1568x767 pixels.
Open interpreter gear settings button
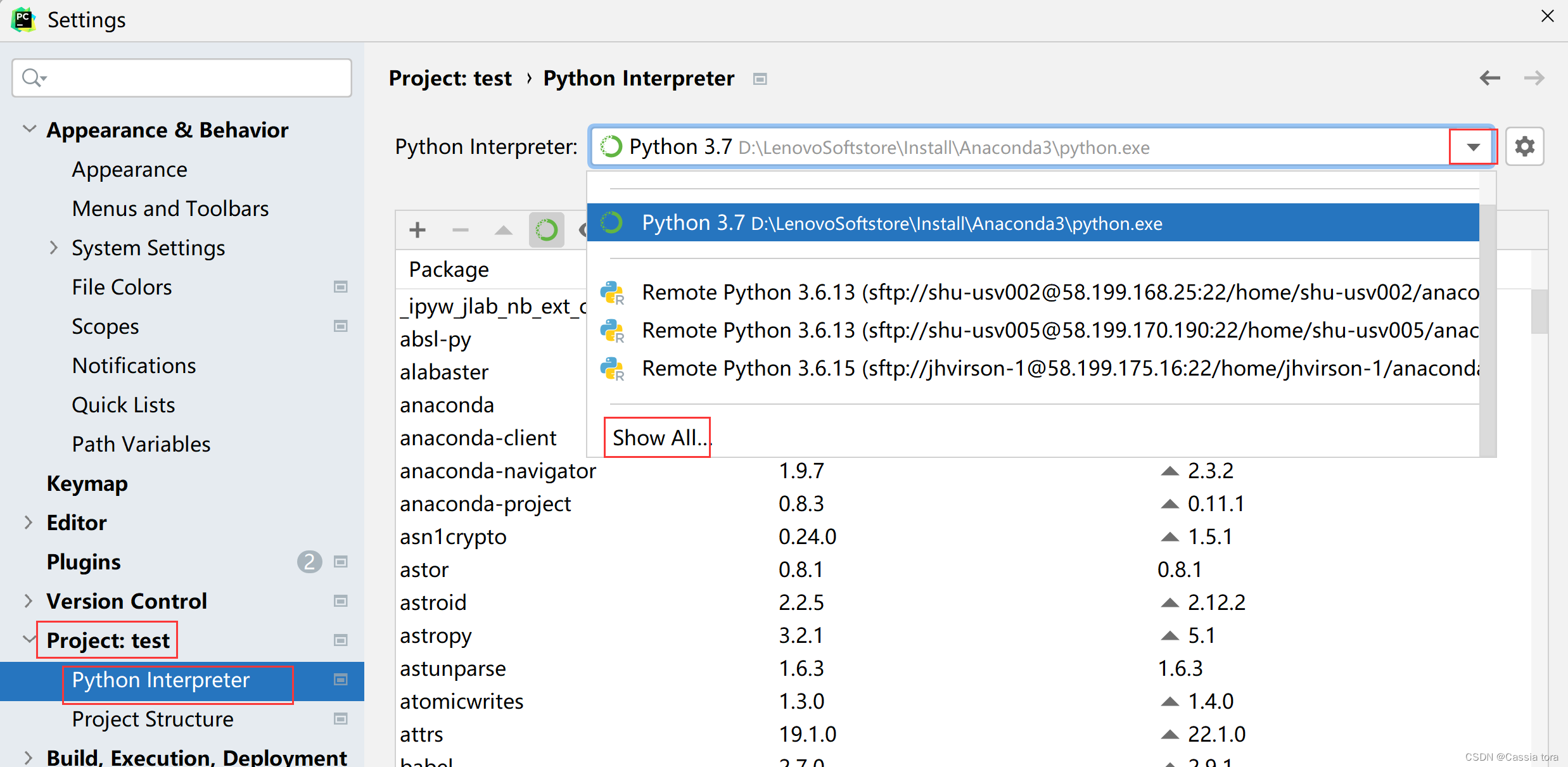click(x=1524, y=146)
